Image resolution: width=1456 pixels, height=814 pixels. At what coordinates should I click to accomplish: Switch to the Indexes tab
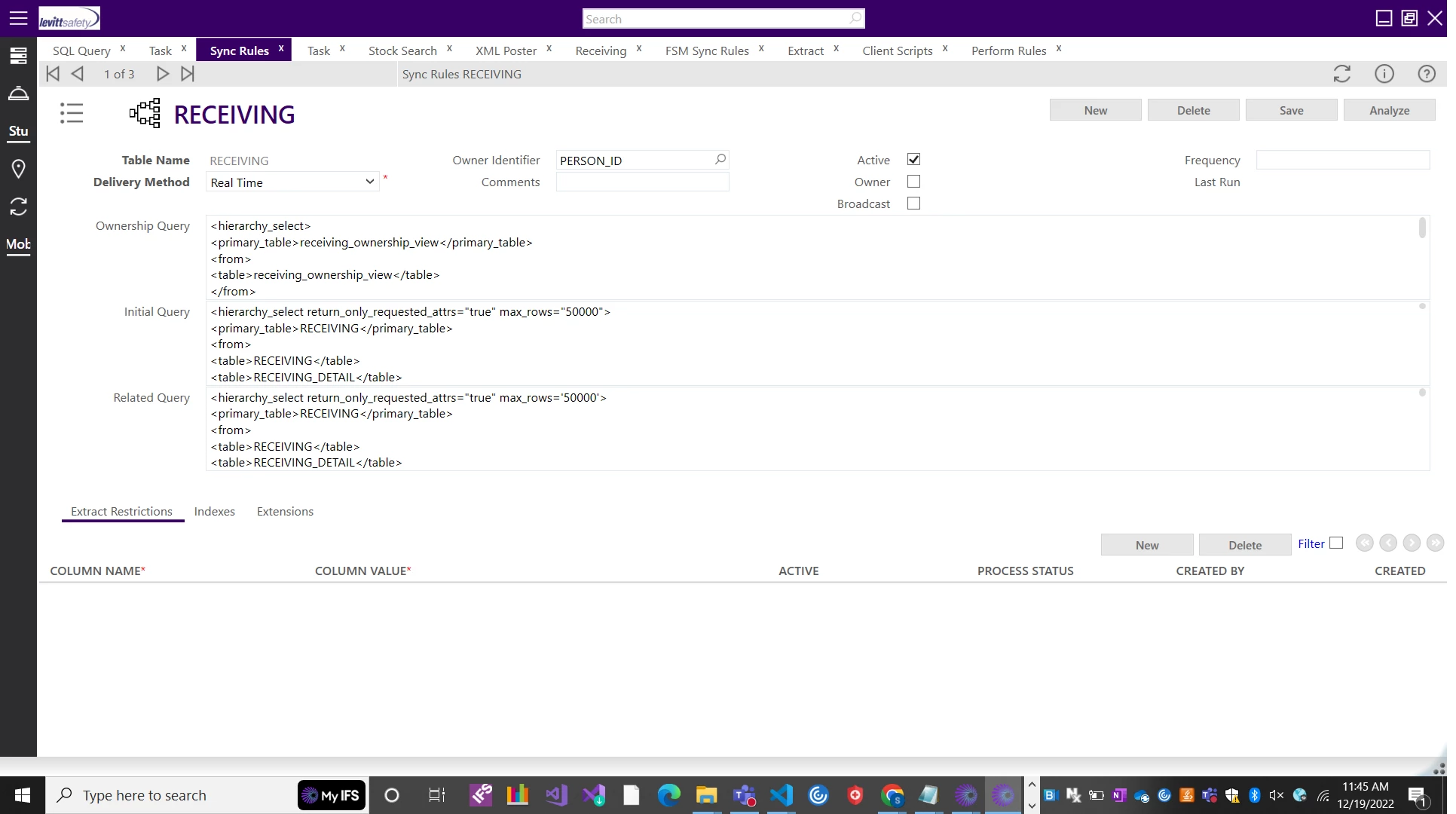[214, 512]
